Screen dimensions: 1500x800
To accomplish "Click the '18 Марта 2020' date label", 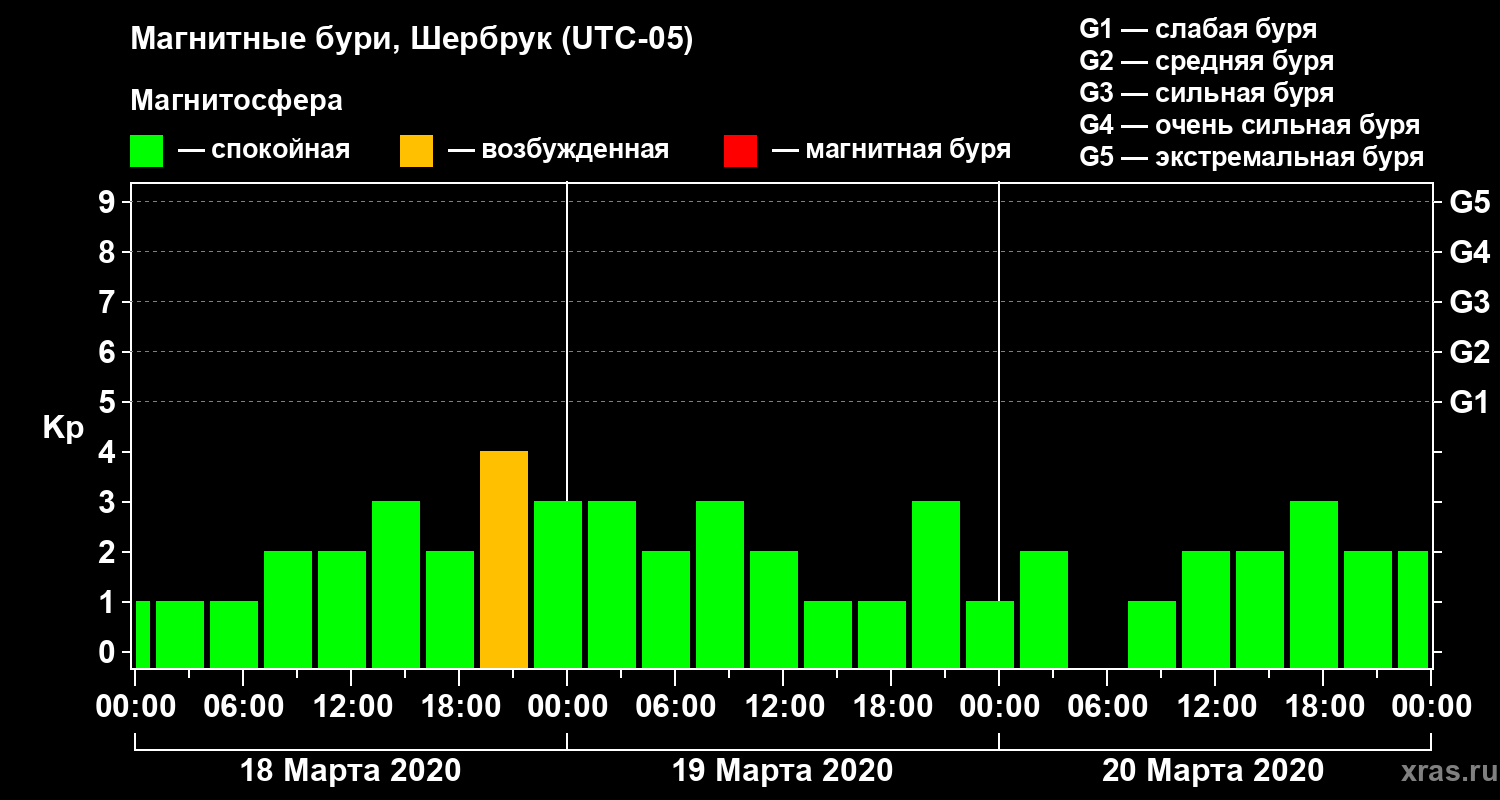I will coord(351,771).
